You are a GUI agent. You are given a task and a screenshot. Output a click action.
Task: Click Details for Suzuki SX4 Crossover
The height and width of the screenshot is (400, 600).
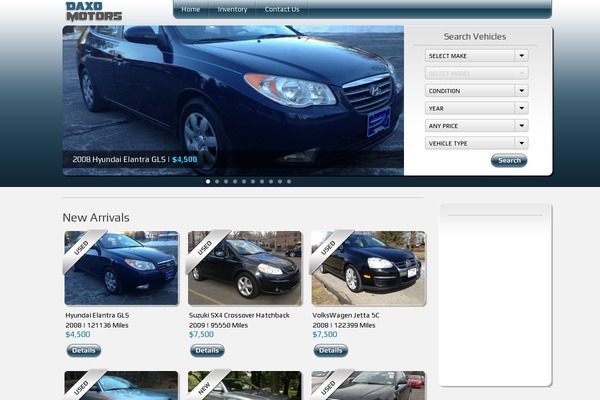pyautogui.click(x=207, y=350)
